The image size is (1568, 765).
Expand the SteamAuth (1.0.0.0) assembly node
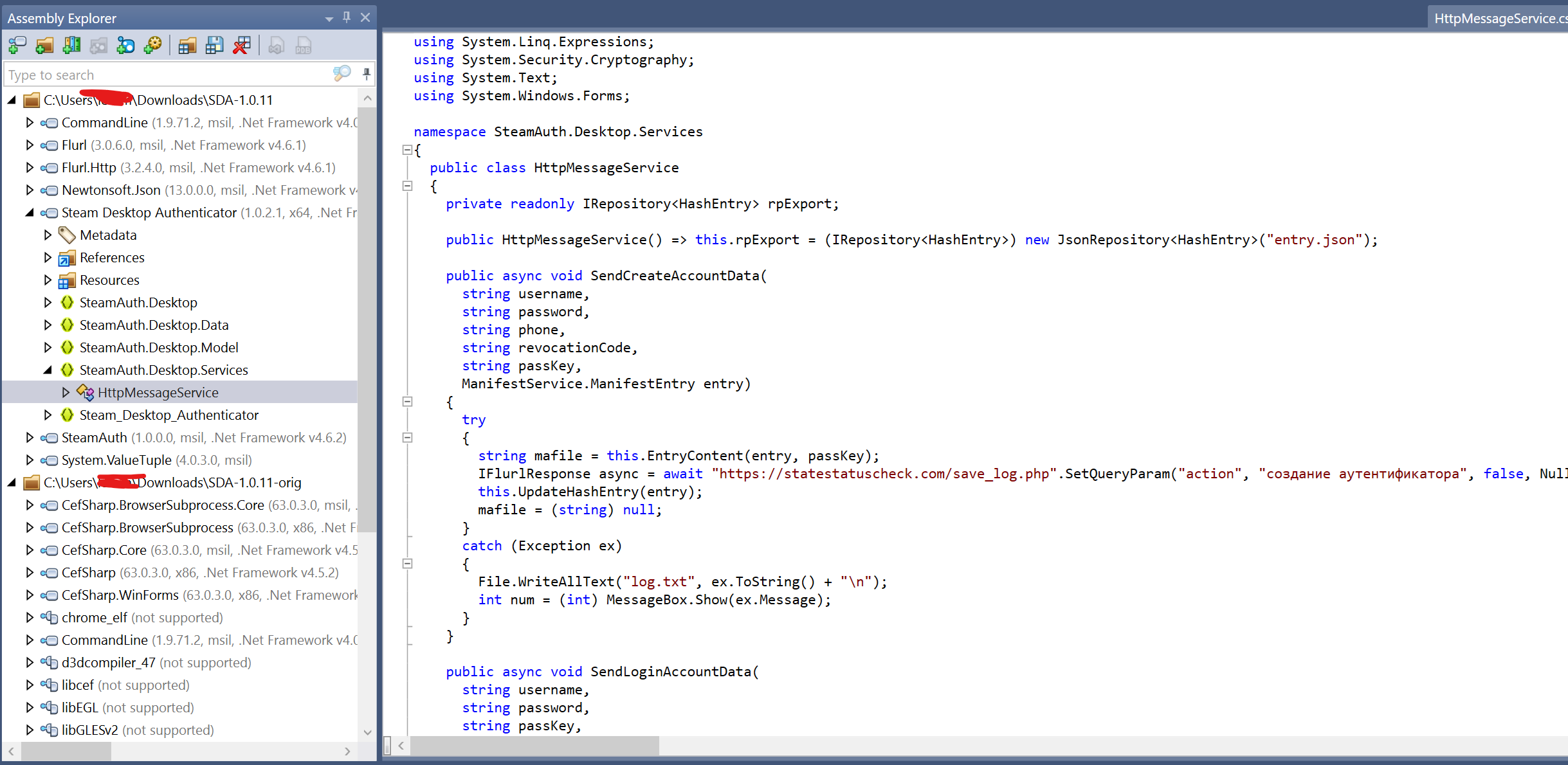pyautogui.click(x=30, y=438)
